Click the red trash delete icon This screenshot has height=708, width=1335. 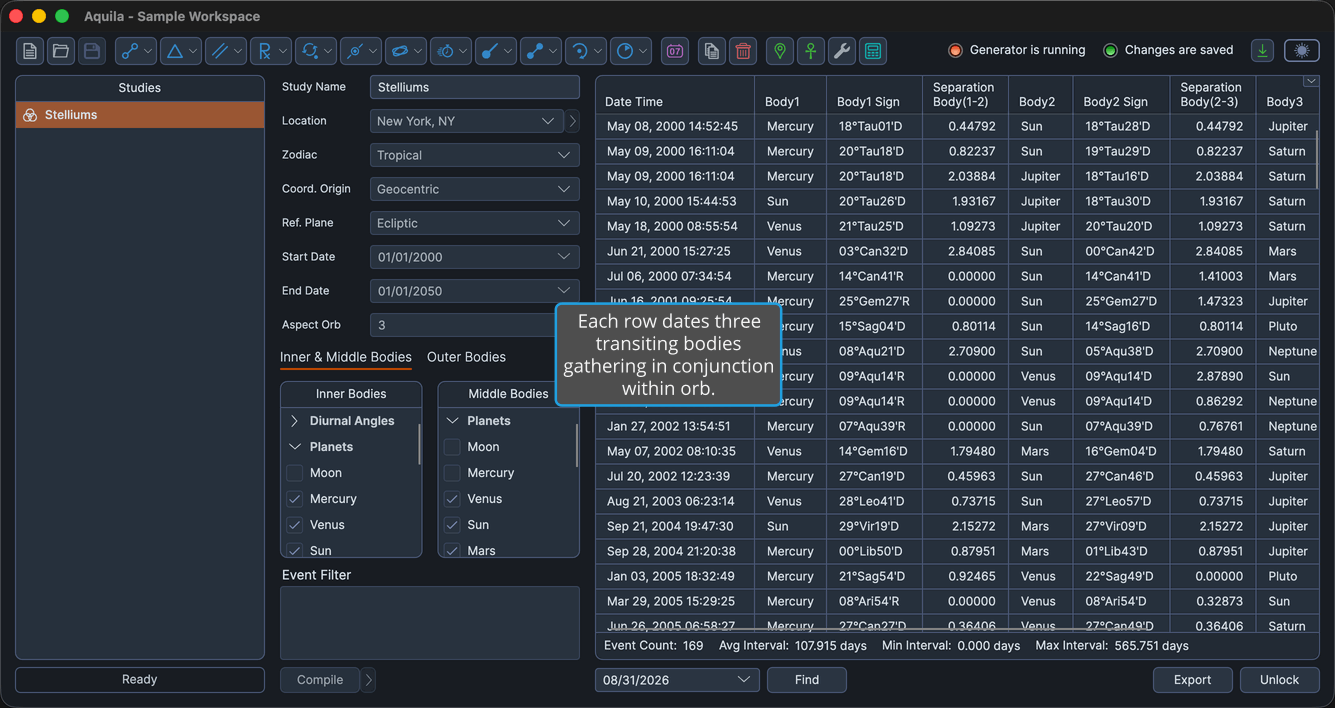(x=743, y=51)
